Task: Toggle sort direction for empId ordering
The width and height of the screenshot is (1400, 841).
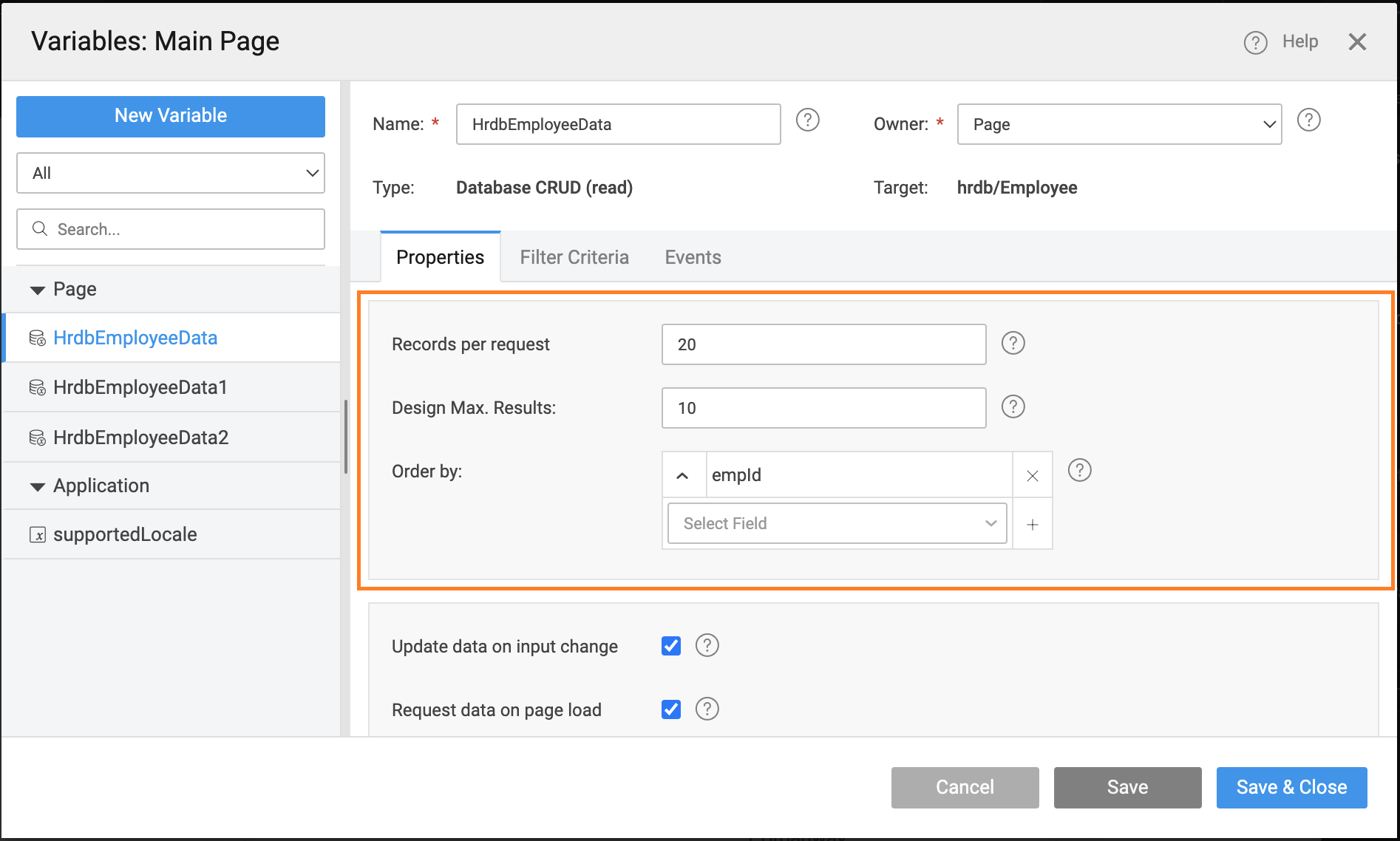Action: click(x=682, y=474)
